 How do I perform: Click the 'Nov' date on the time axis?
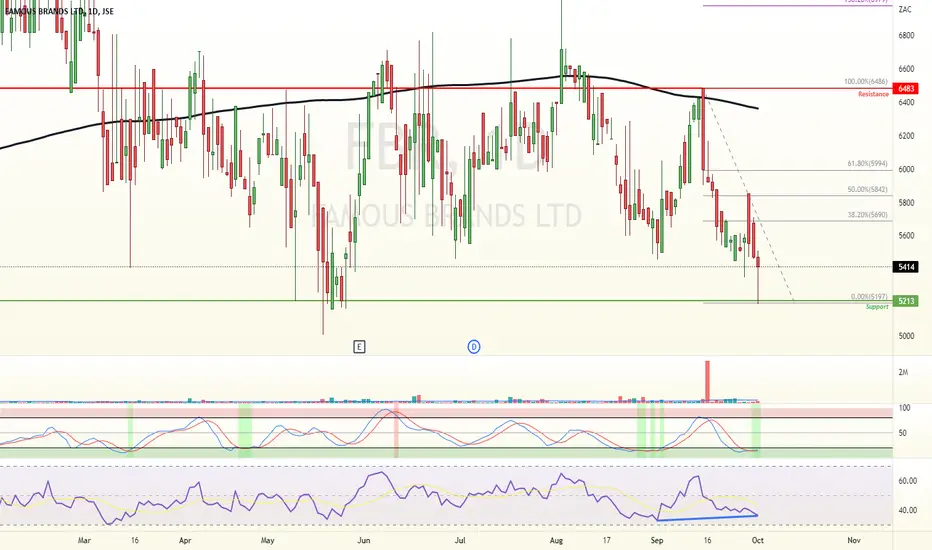854,540
